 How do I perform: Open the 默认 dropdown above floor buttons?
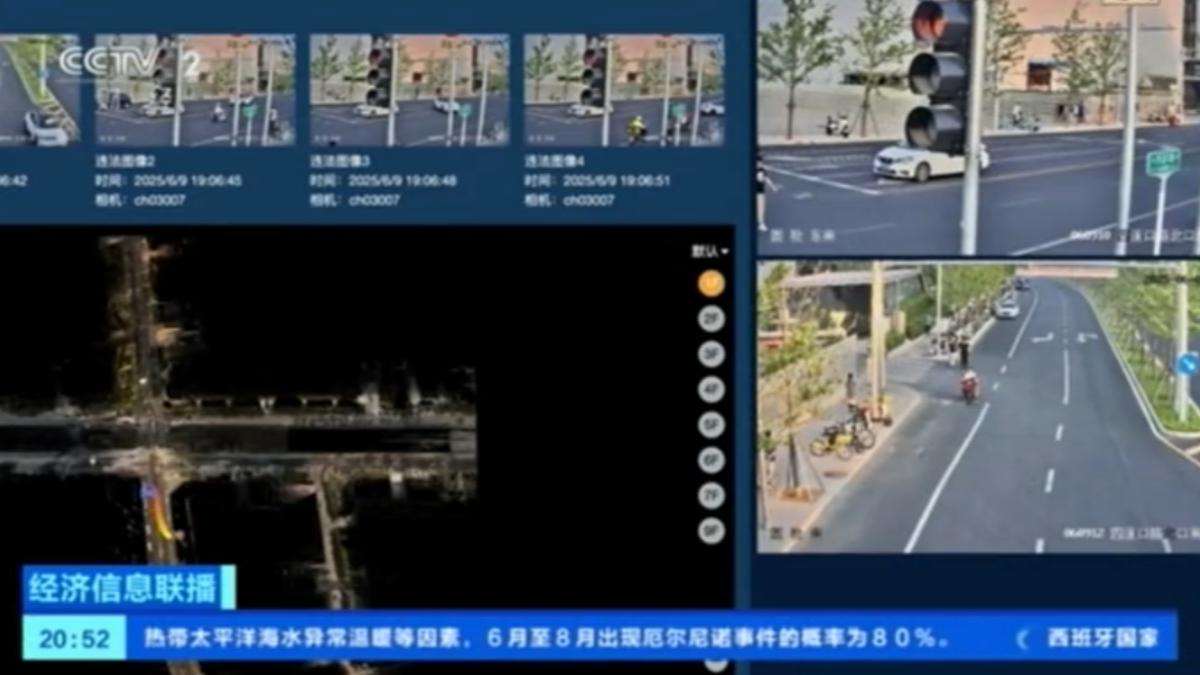(710, 251)
